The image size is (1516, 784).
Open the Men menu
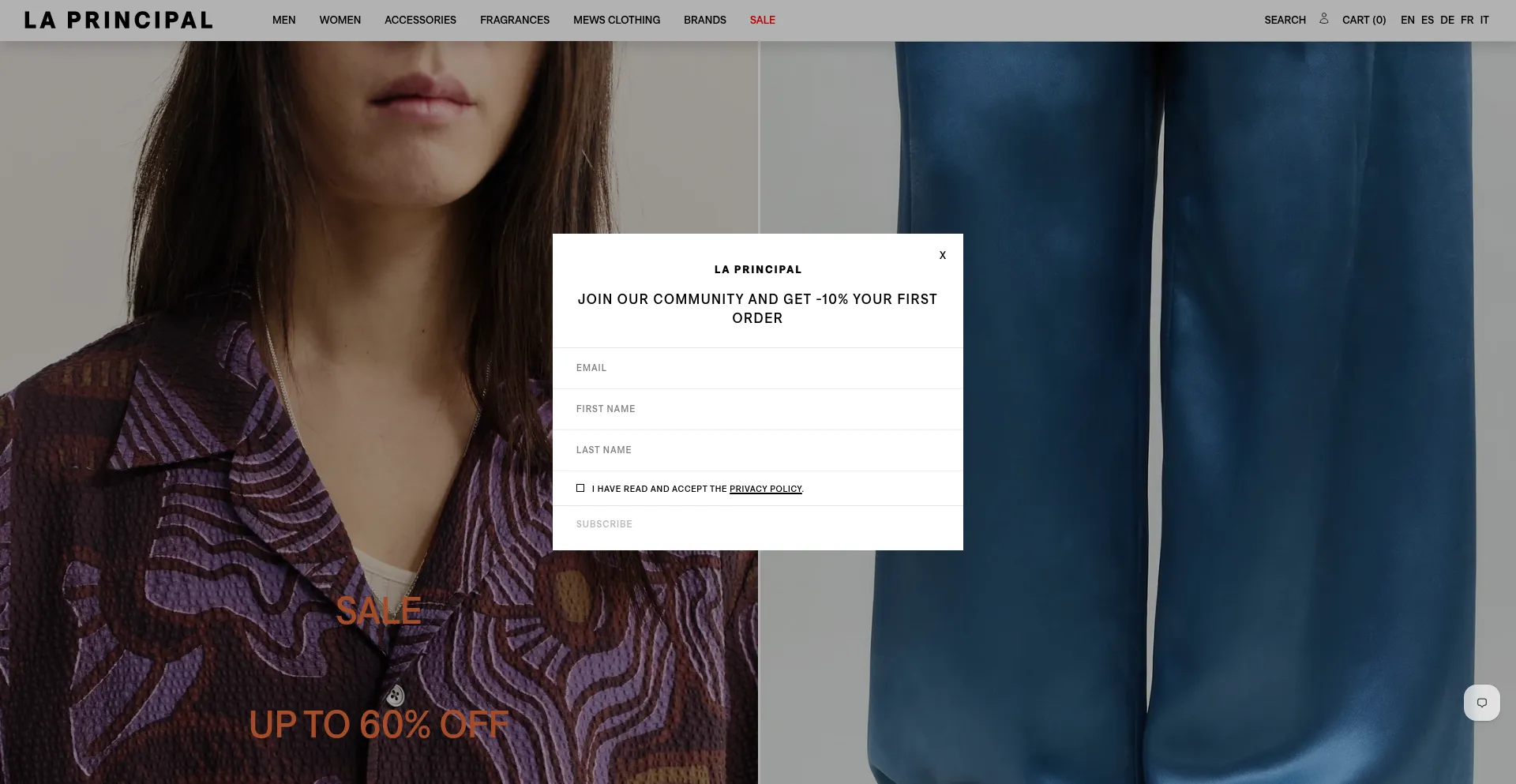[x=284, y=20]
